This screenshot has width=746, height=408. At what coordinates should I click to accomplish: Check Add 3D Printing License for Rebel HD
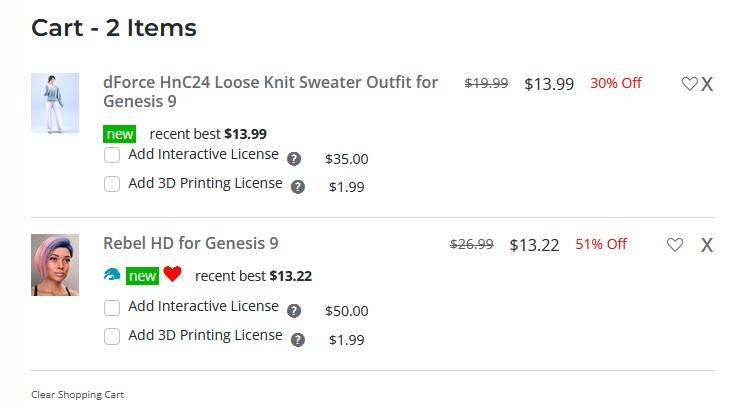click(x=112, y=336)
